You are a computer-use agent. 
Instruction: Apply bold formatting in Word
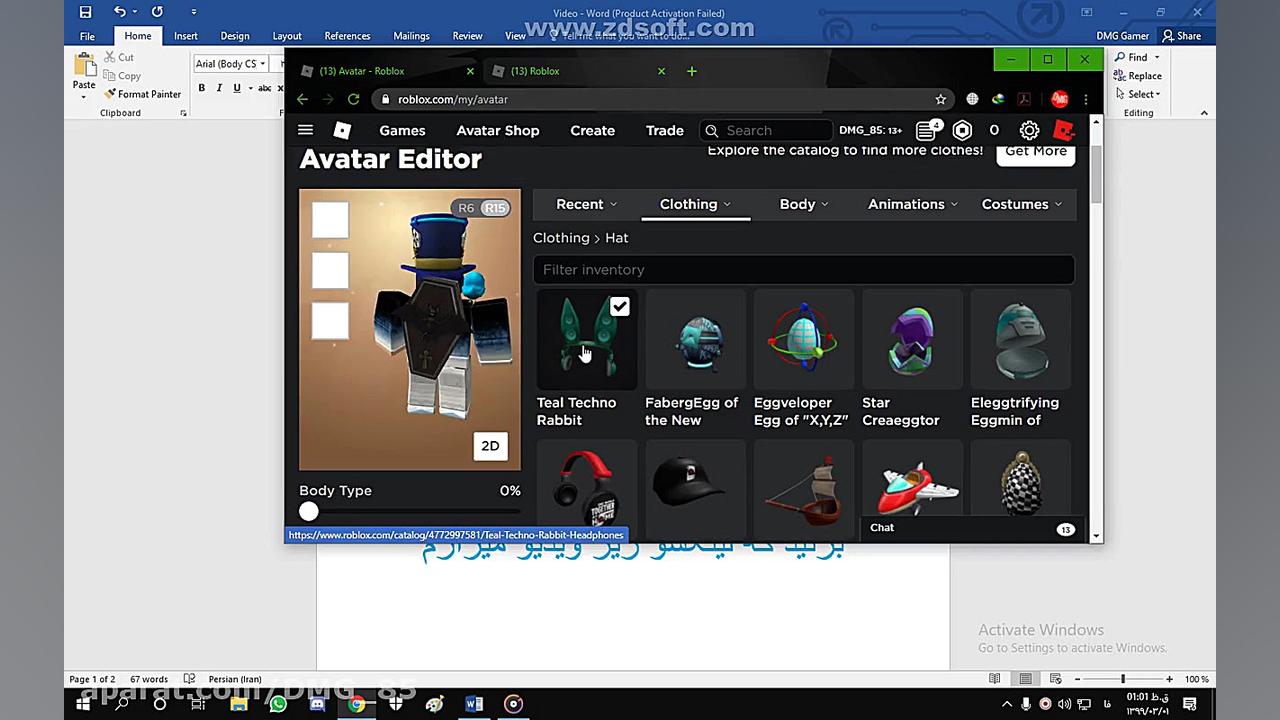201,88
